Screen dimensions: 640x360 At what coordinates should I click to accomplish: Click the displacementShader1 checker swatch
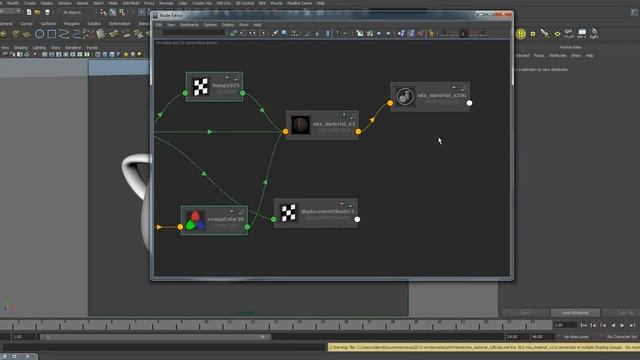[x=289, y=213]
